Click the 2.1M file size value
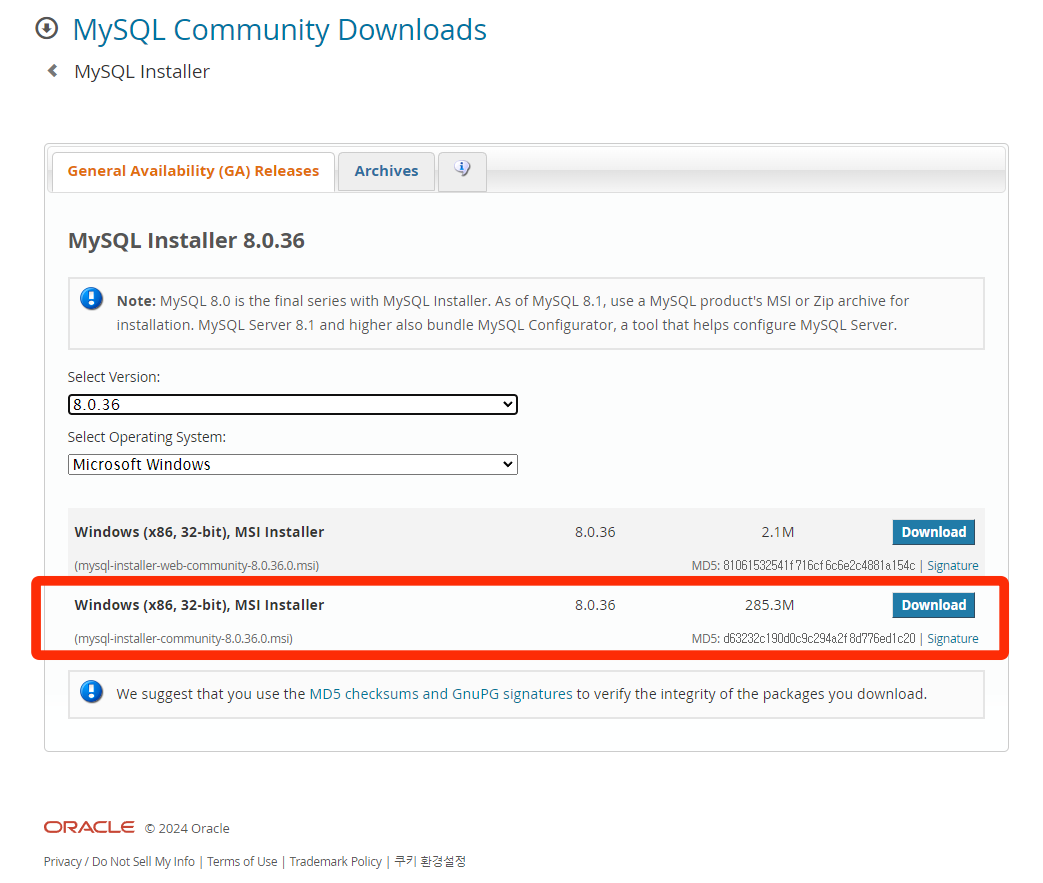 tap(778, 532)
